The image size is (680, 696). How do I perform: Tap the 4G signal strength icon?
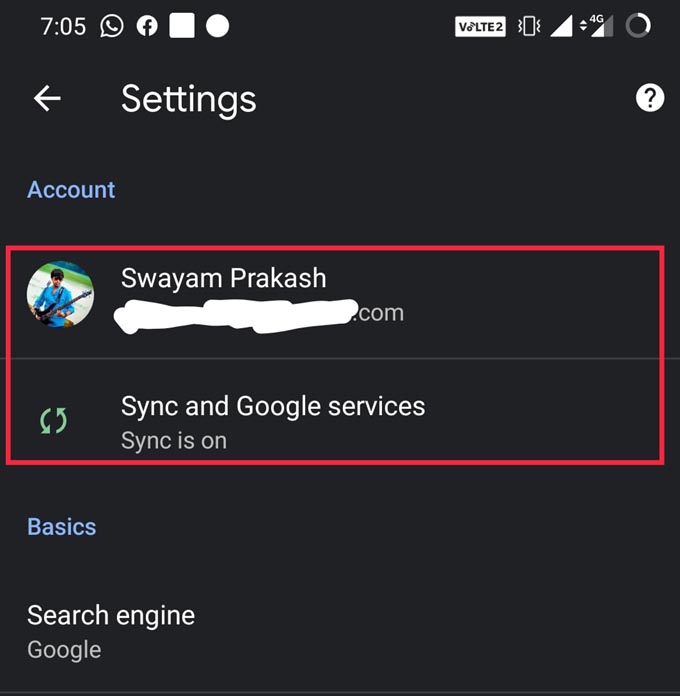click(597, 26)
